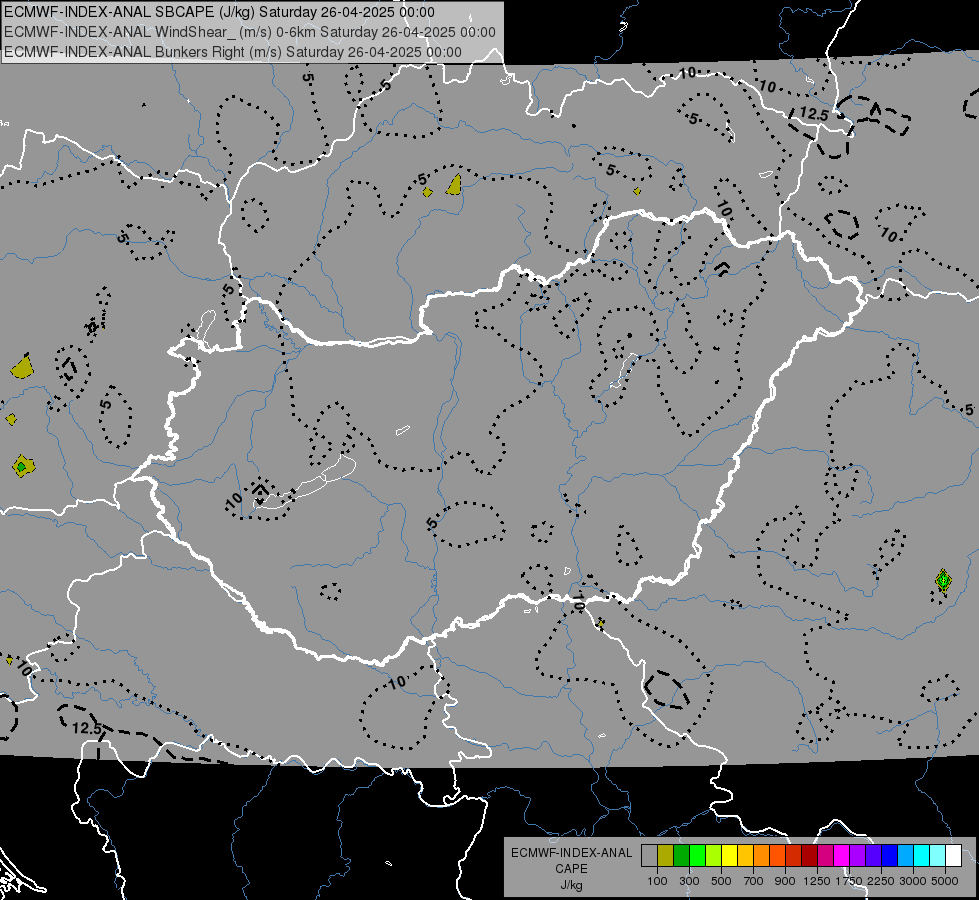Click the bright cyan swatch after 3000

point(922,856)
